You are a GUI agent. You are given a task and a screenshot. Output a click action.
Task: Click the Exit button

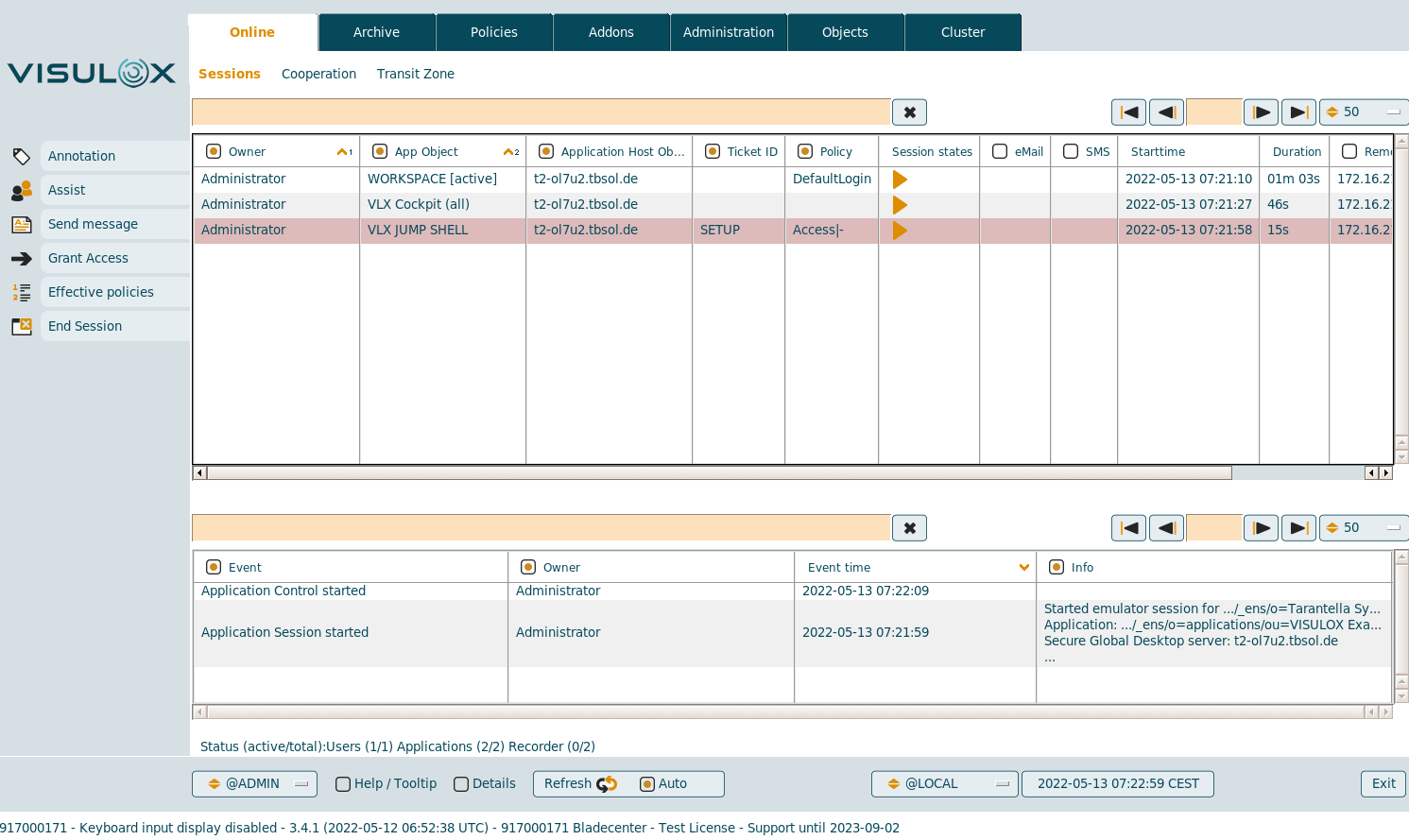tap(1383, 784)
